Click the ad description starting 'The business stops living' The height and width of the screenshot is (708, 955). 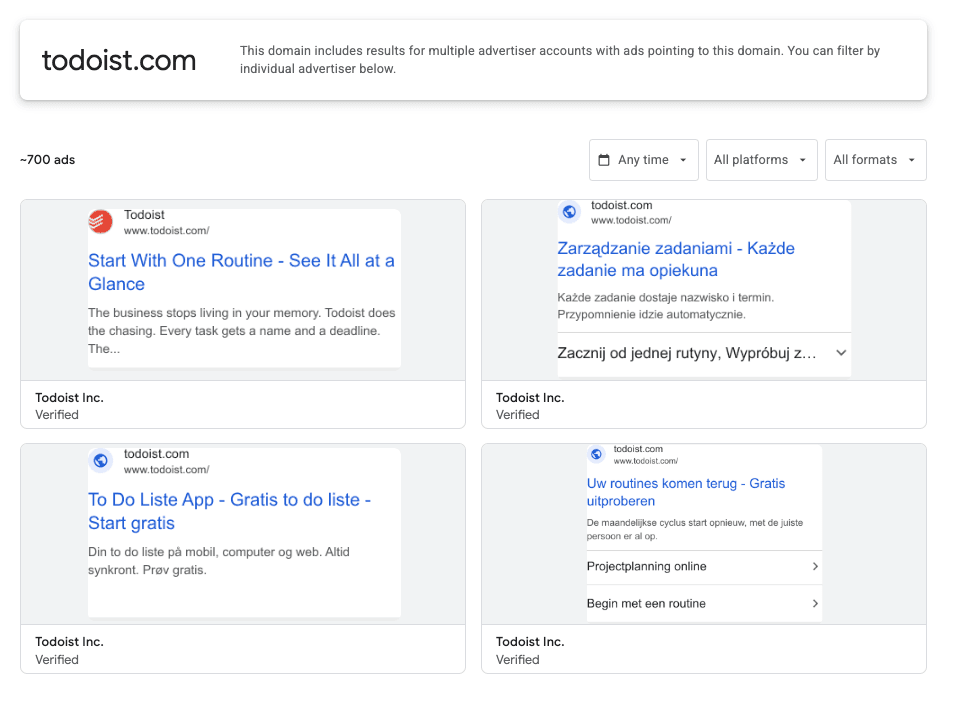pos(242,331)
